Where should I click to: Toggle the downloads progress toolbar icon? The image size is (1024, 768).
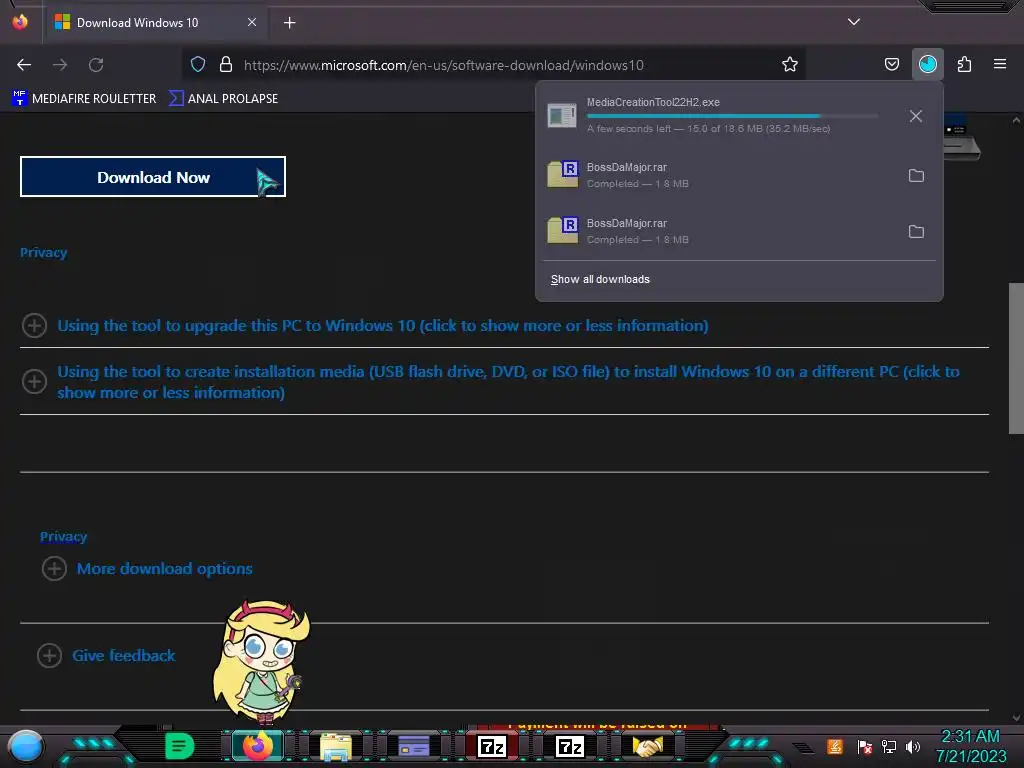pos(927,64)
